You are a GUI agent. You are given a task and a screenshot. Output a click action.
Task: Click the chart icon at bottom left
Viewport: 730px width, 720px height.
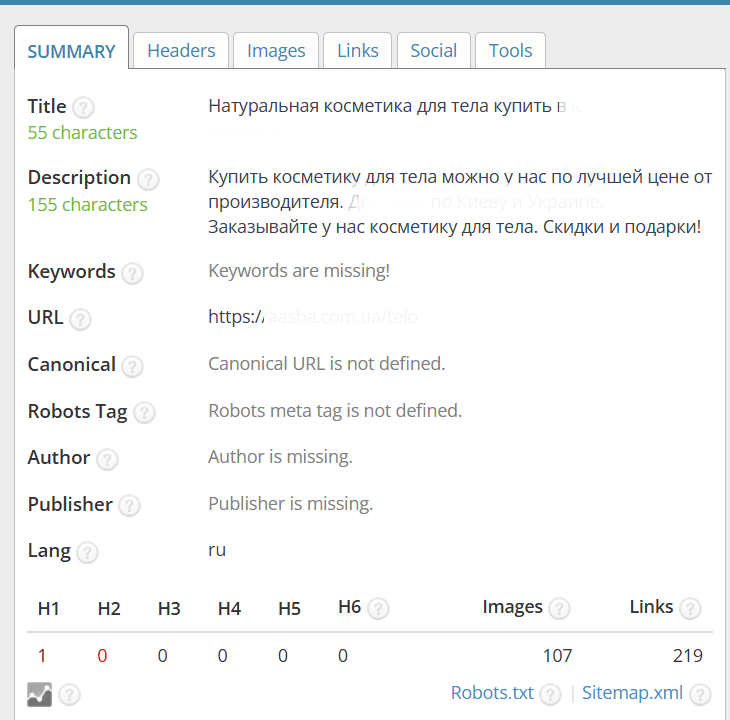coord(40,694)
